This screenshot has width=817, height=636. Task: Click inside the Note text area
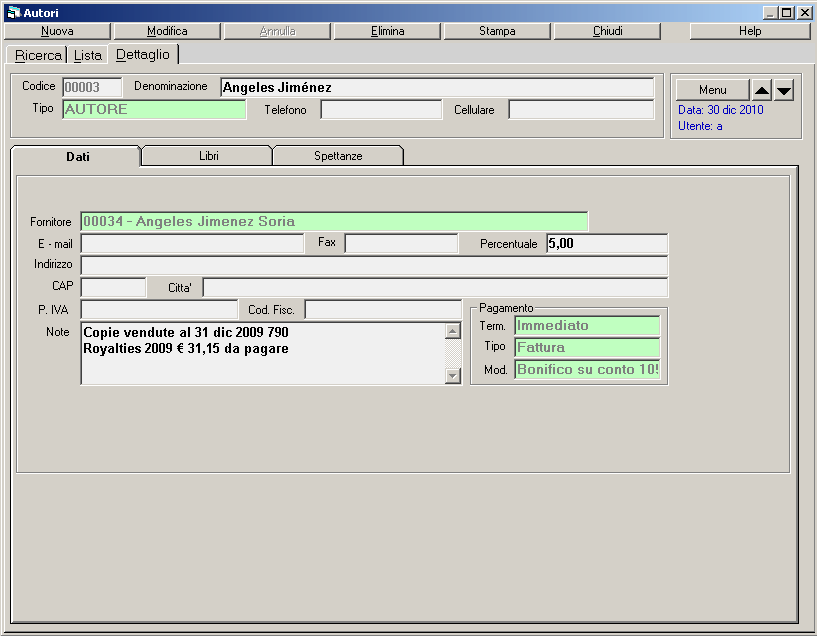(x=263, y=354)
